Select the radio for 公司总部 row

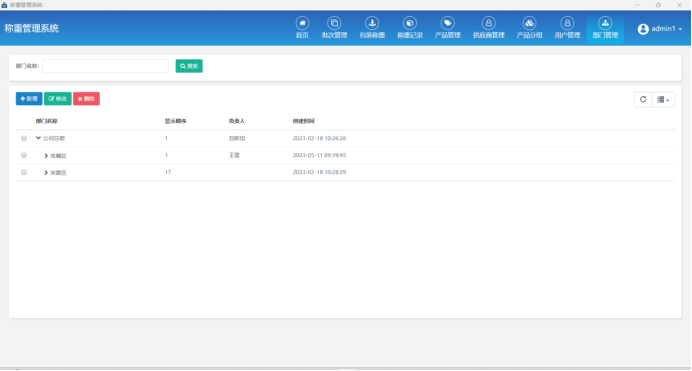point(24,138)
